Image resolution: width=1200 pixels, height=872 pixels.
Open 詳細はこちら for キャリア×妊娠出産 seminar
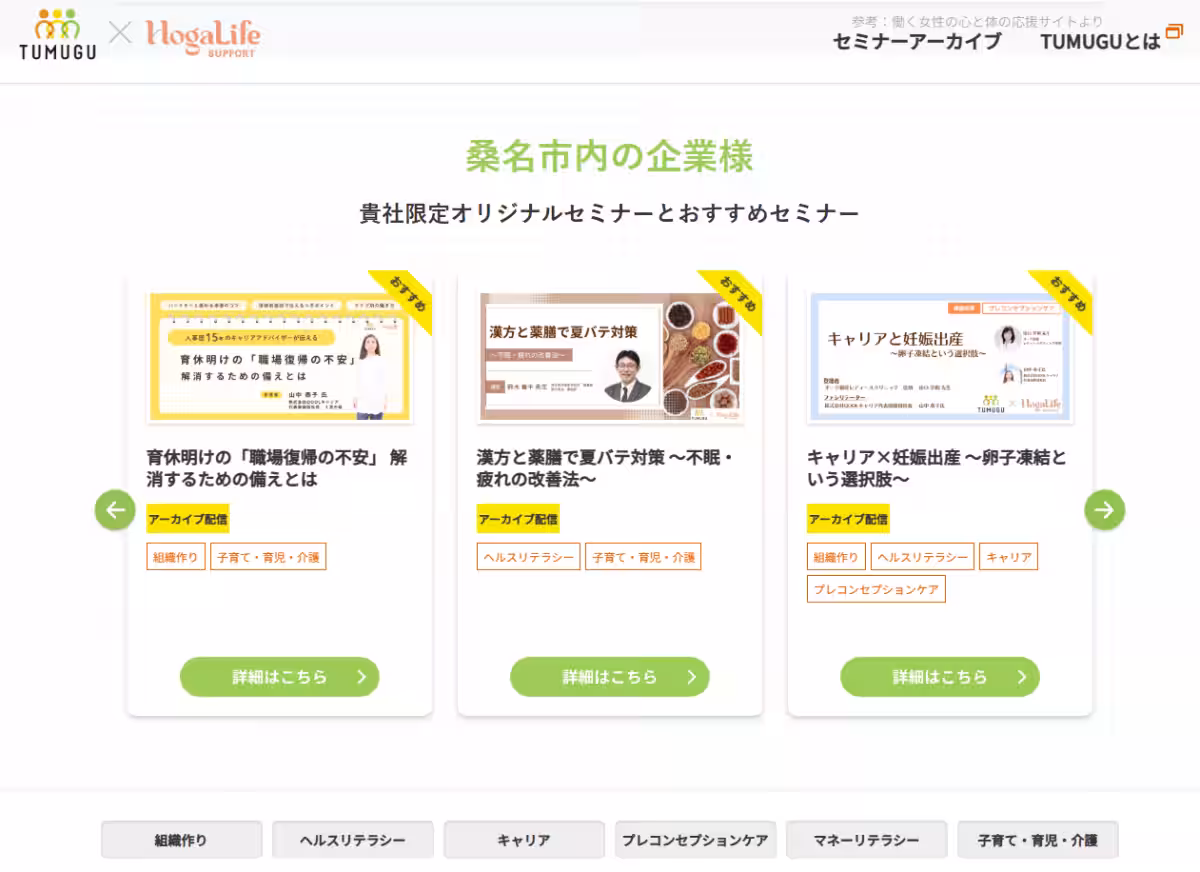(x=940, y=677)
